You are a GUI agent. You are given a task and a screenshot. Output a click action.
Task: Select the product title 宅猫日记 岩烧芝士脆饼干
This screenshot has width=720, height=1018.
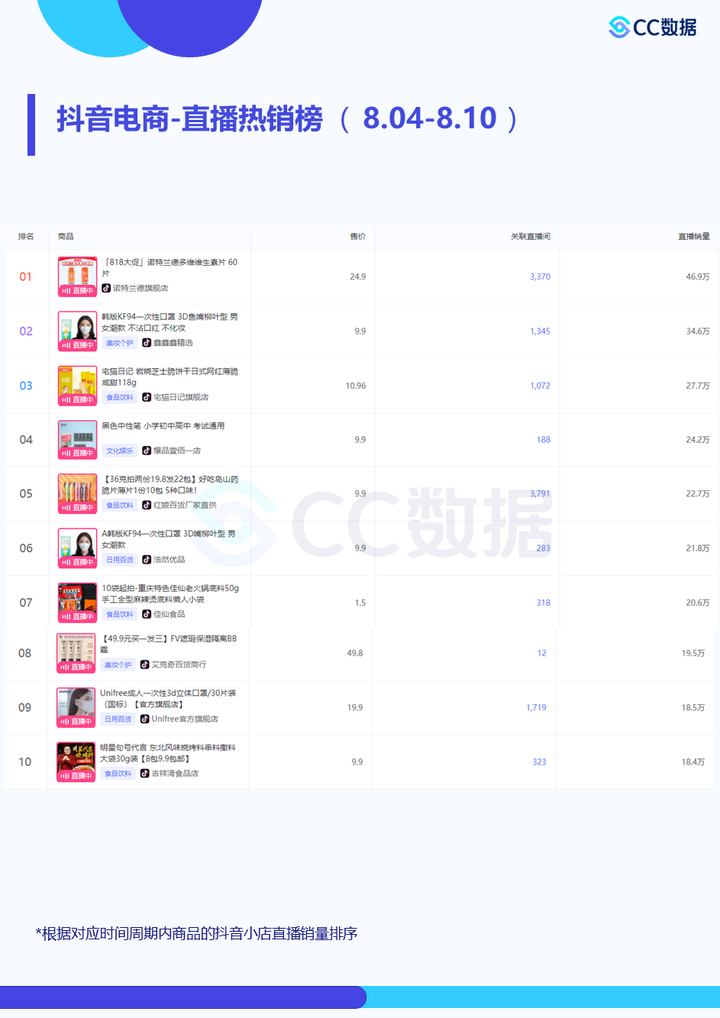169,377
